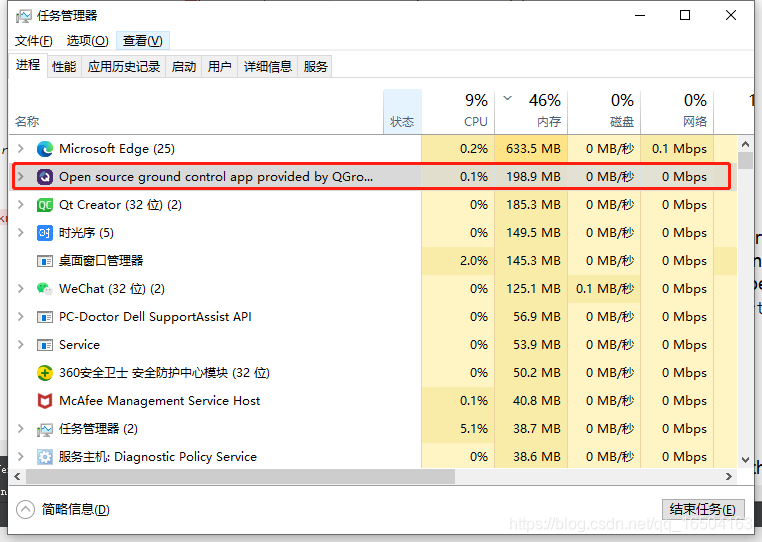Screen dimensions: 762x542
Task: Click the 0.1 MB/秒 disk cell
Action: 604,289
